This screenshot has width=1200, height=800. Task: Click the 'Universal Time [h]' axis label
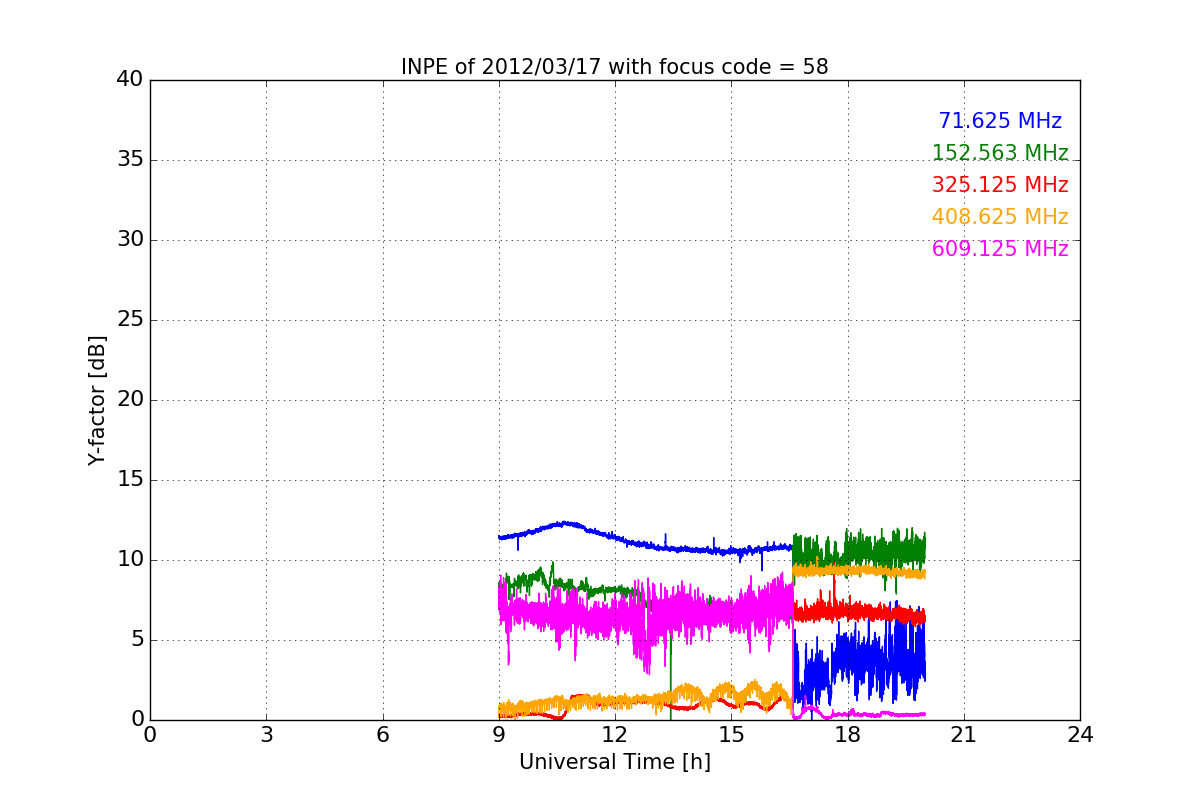pyautogui.click(x=615, y=762)
